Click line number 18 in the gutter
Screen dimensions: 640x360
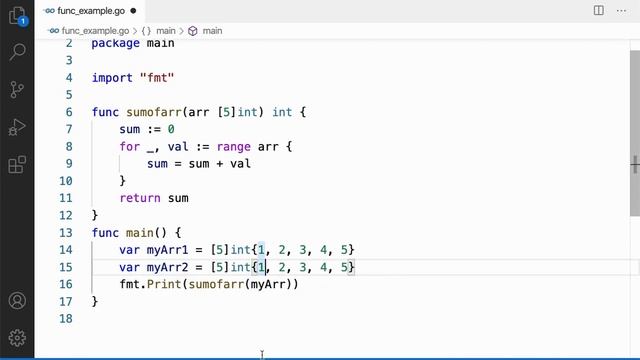click(x=66, y=319)
